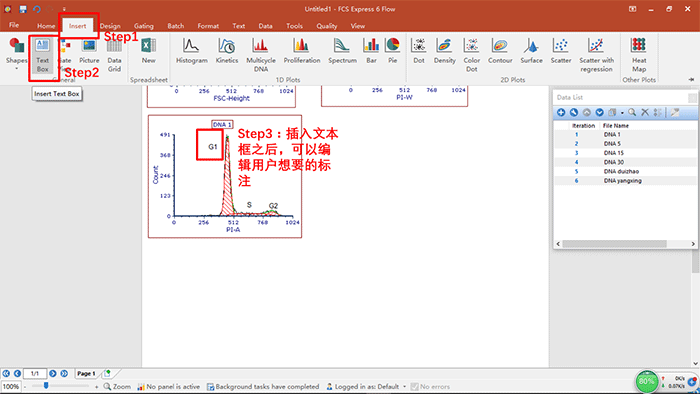Screen dimensions: 700x394
Task: Insert a Heat Map plot
Action: click(639, 55)
